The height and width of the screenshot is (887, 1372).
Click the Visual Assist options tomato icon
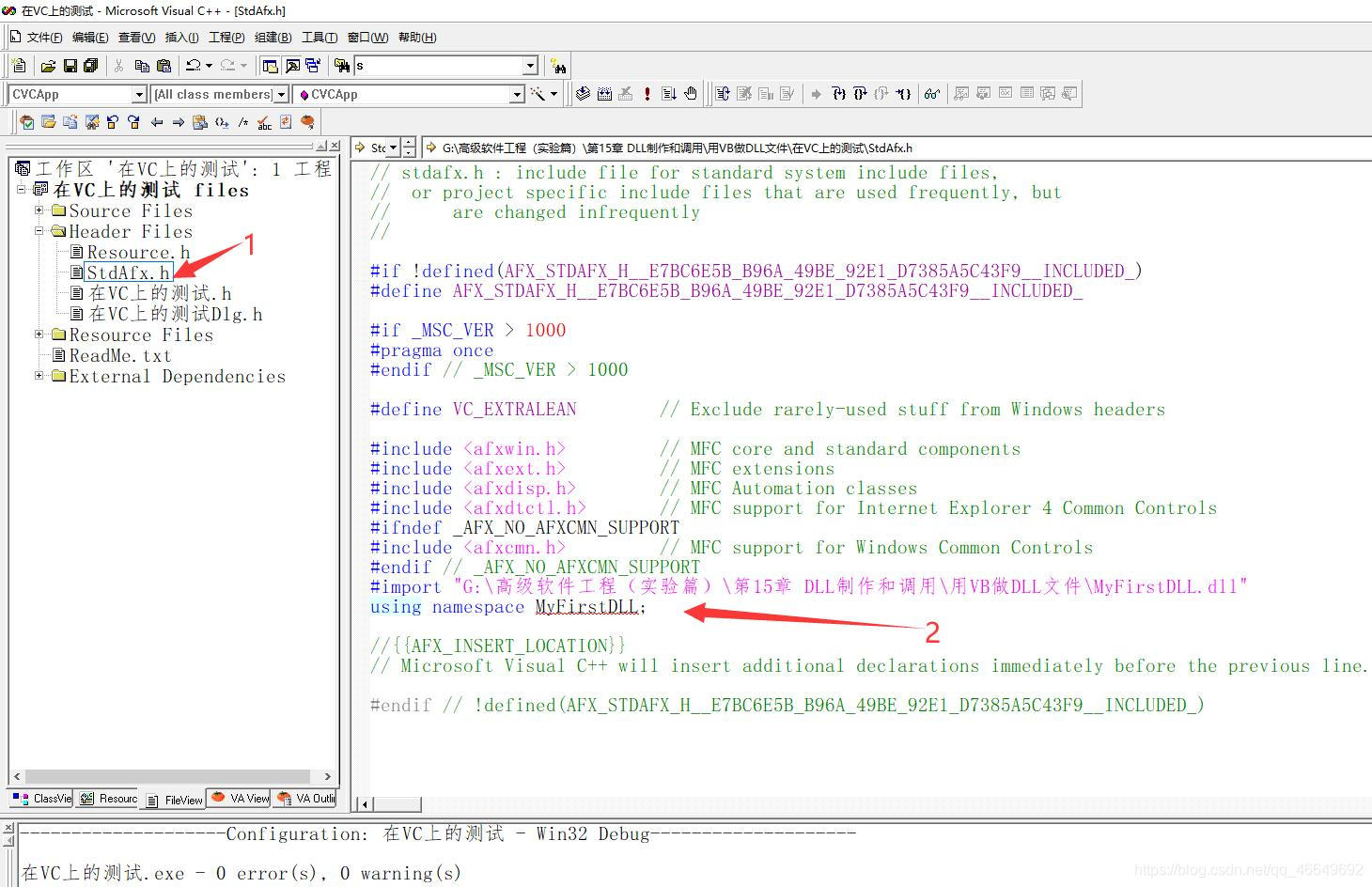[307, 122]
